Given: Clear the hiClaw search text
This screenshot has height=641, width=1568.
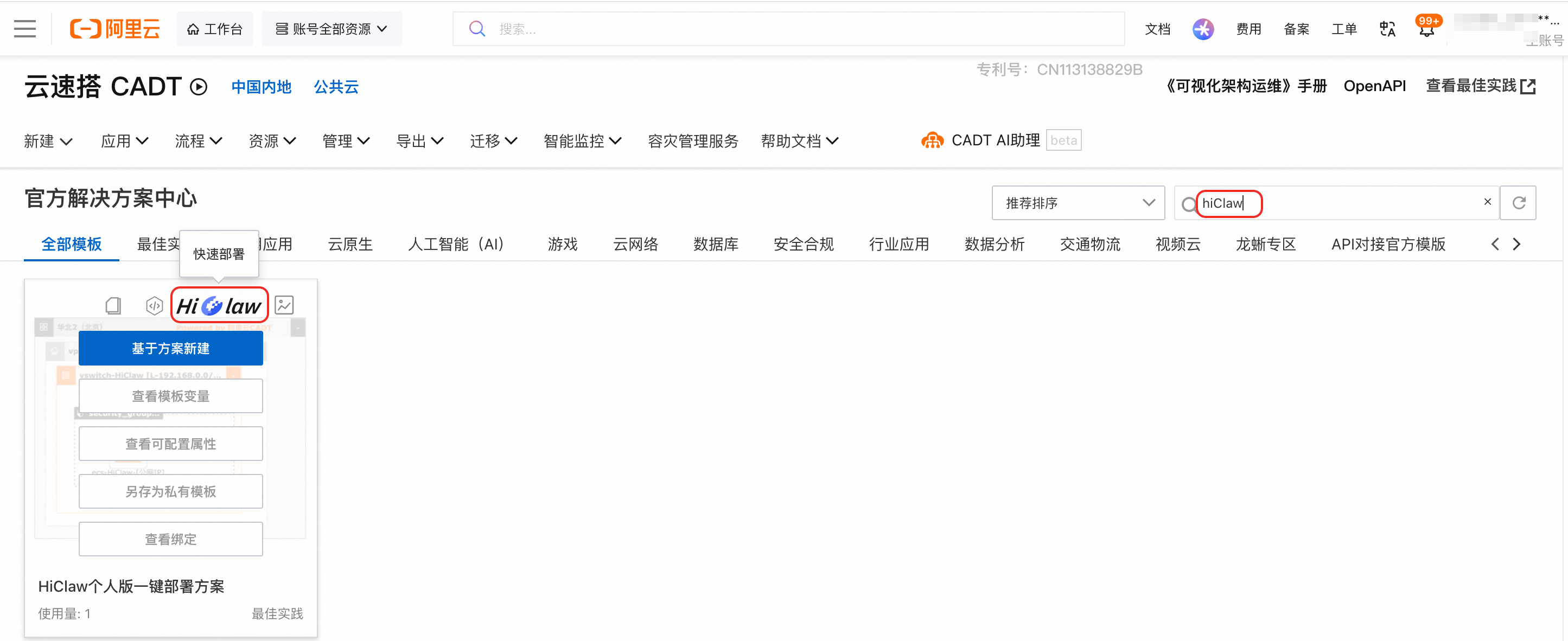Looking at the screenshot, I should coord(1487,202).
